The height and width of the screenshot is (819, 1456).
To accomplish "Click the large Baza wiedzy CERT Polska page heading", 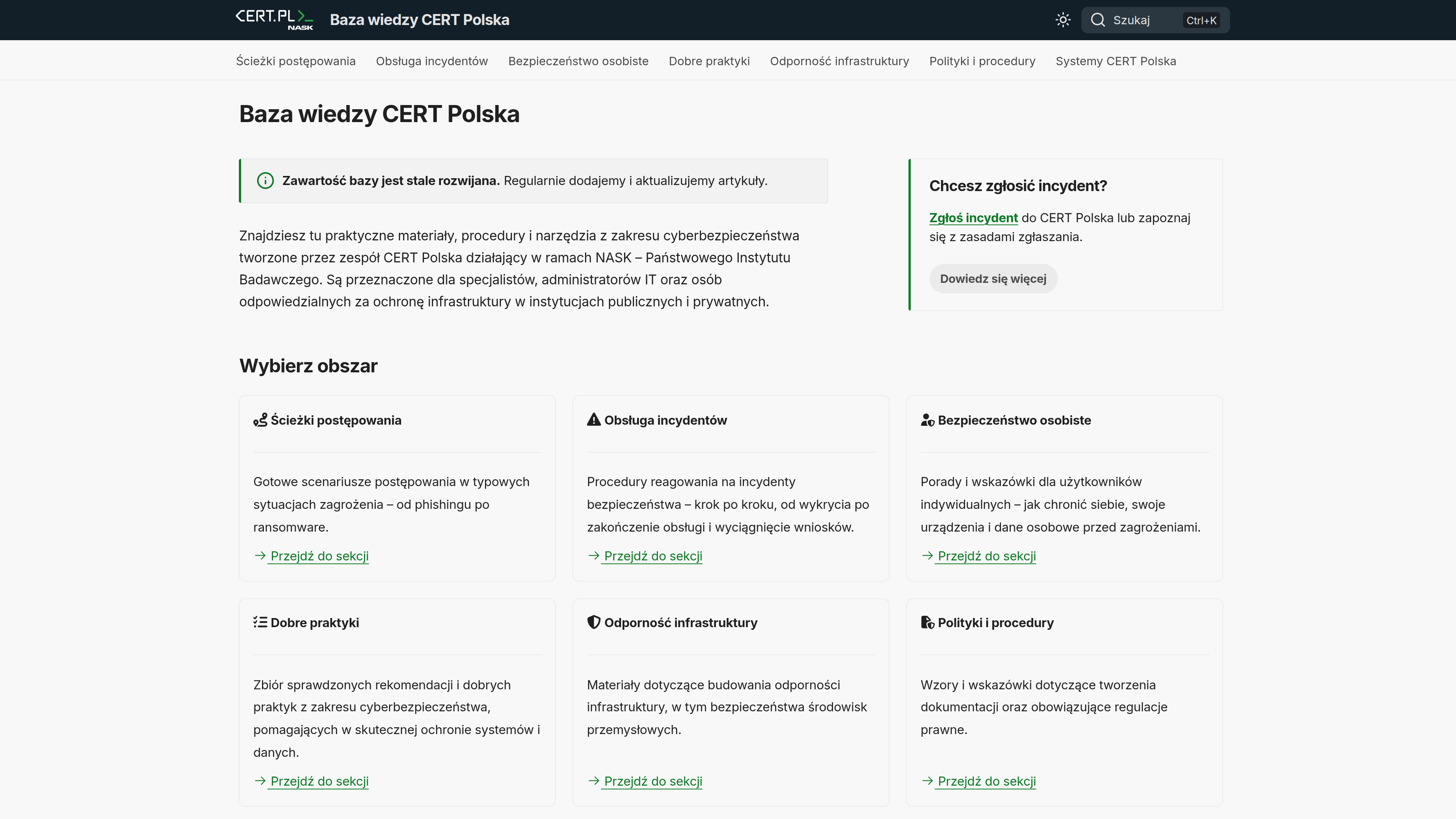I will 379,114.
